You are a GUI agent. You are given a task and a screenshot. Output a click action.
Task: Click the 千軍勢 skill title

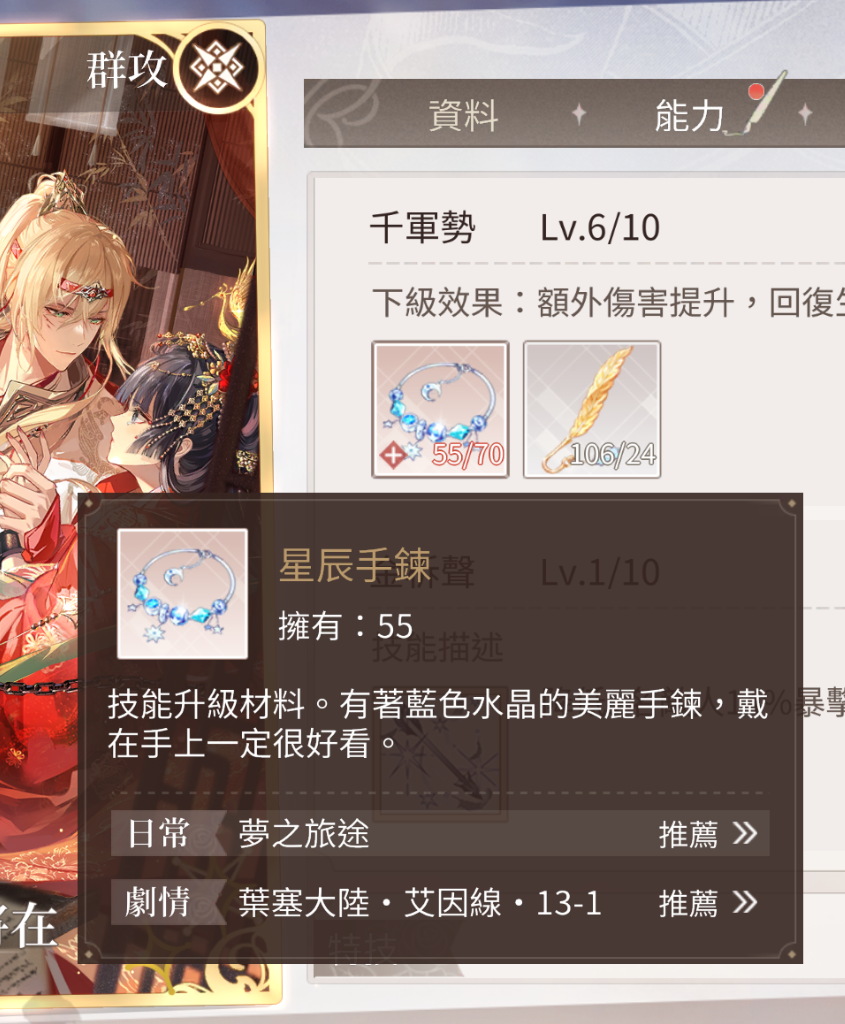(x=422, y=228)
